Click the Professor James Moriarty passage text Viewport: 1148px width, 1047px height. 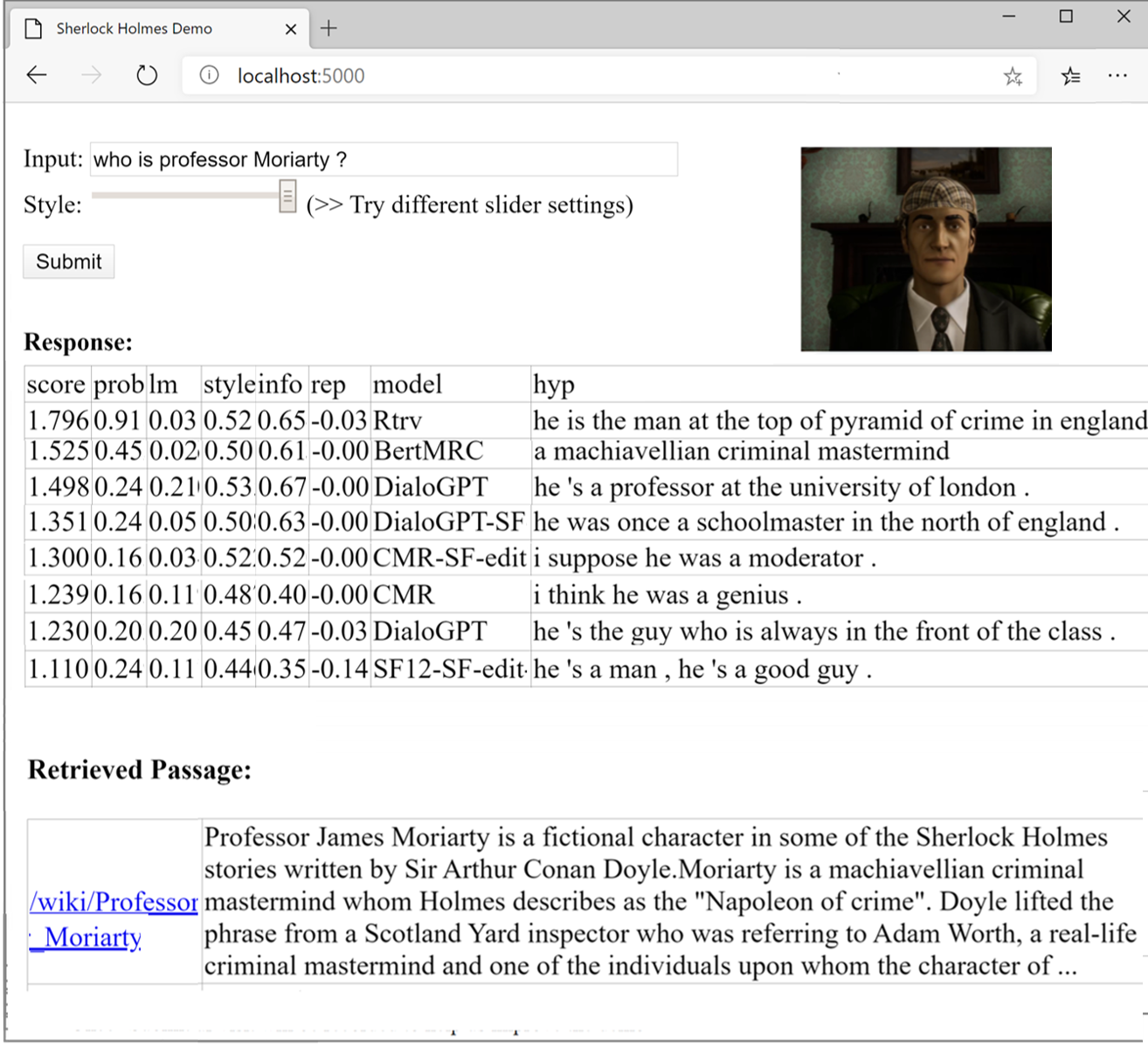coord(671,901)
